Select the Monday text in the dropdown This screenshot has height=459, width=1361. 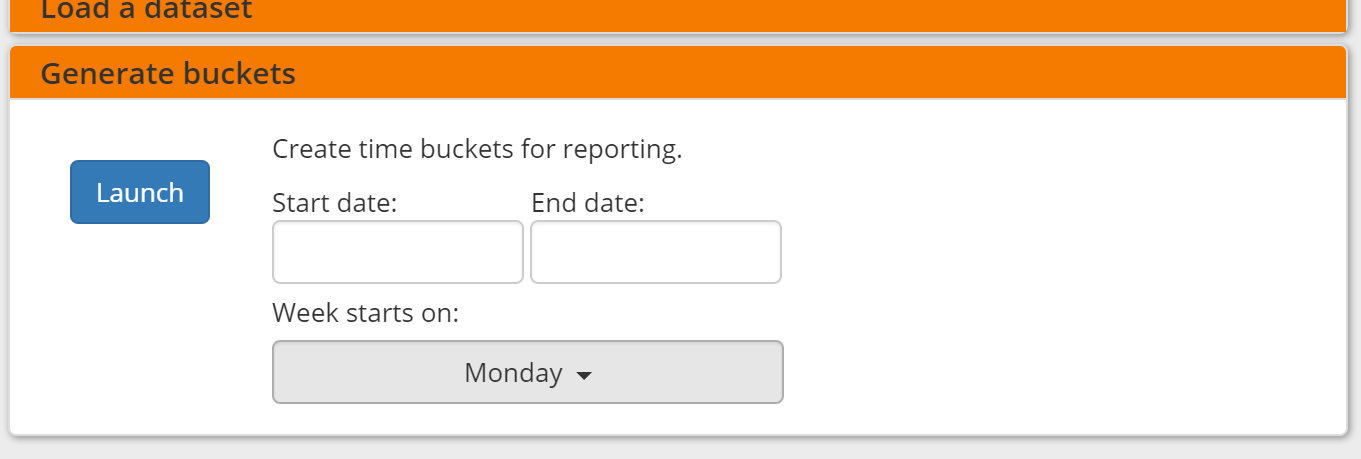tap(513, 373)
